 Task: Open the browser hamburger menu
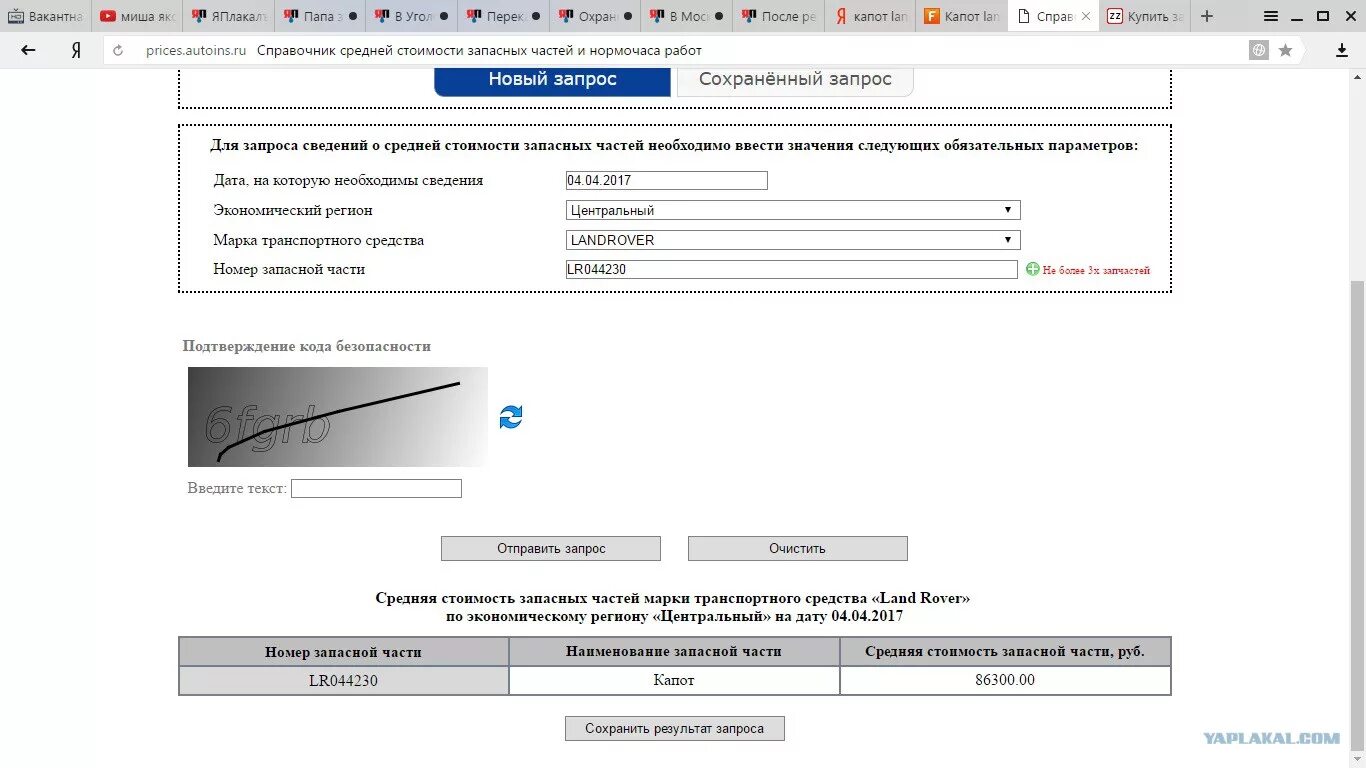tap(1271, 16)
